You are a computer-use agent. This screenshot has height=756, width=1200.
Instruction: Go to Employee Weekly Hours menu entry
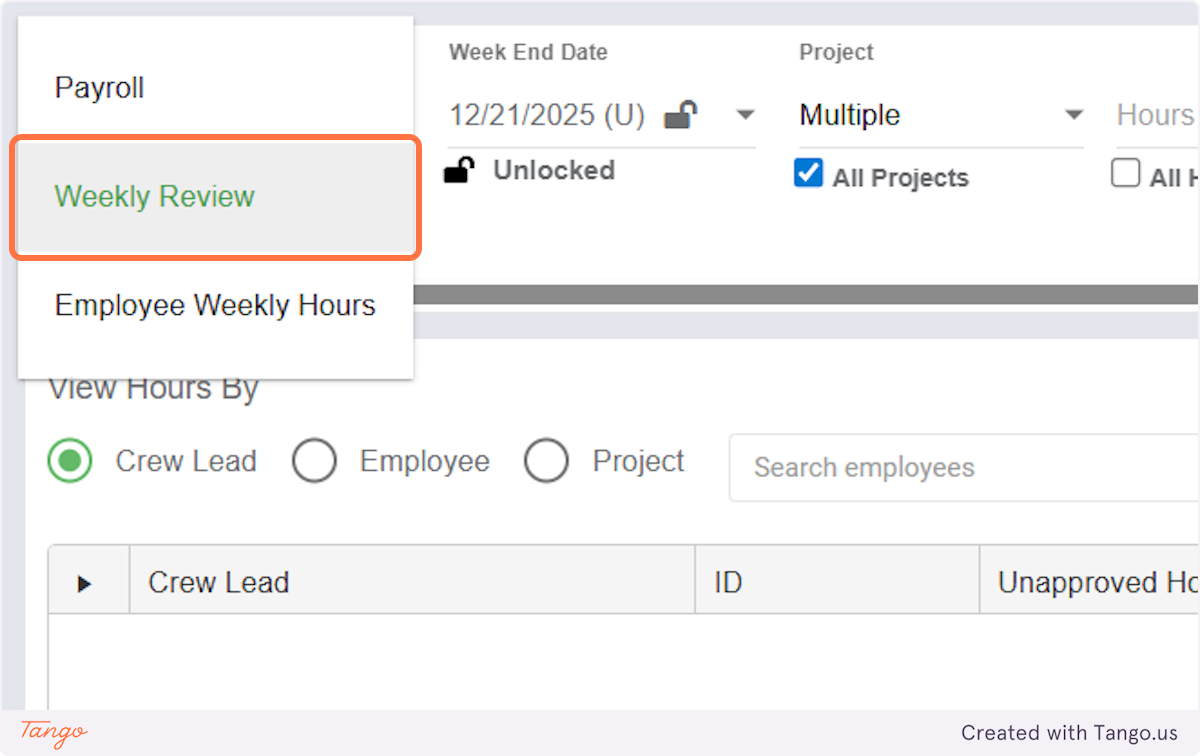[x=215, y=305]
